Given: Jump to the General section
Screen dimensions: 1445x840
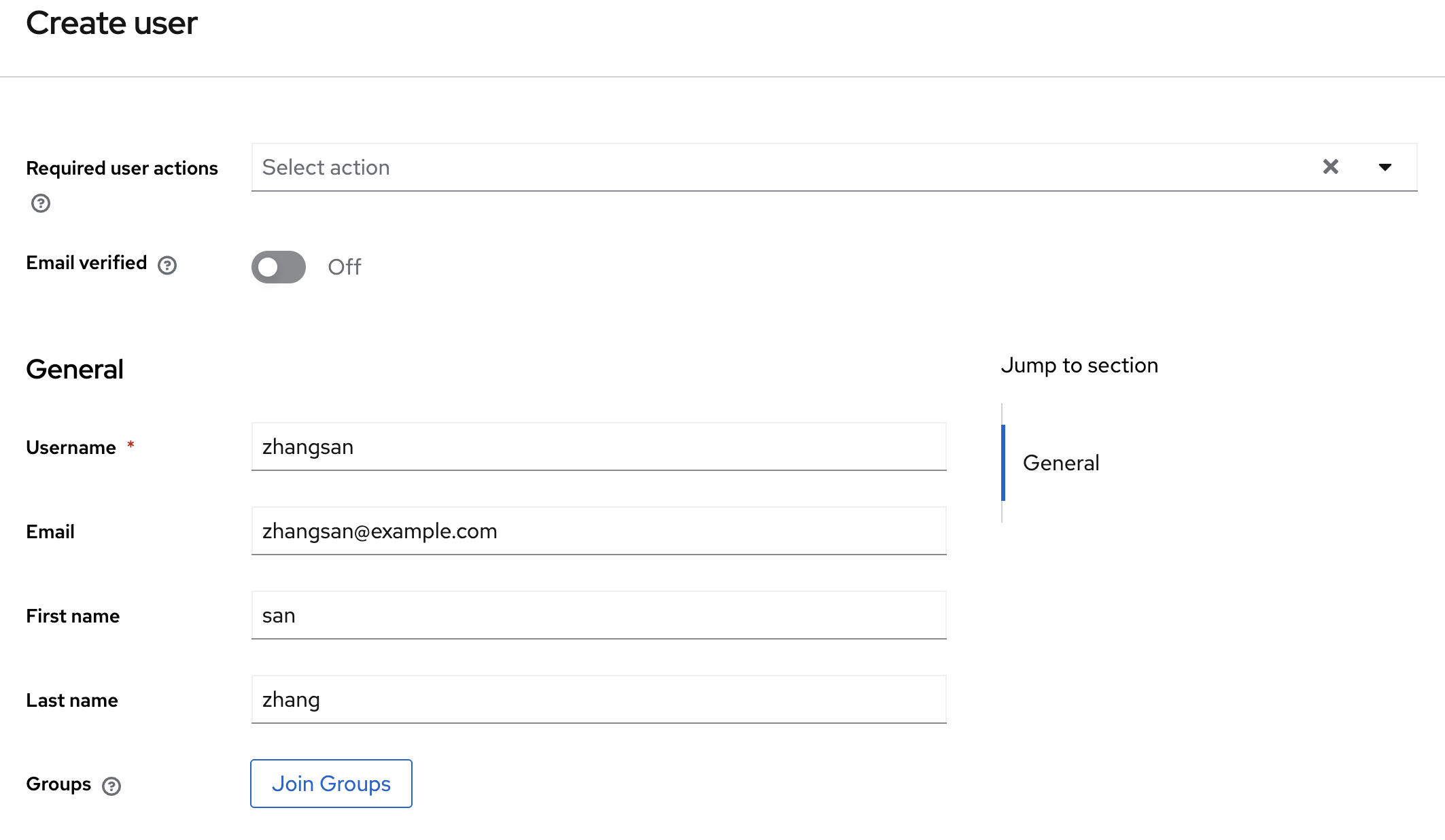Looking at the screenshot, I should pyautogui.click(x=1060, y=463).
